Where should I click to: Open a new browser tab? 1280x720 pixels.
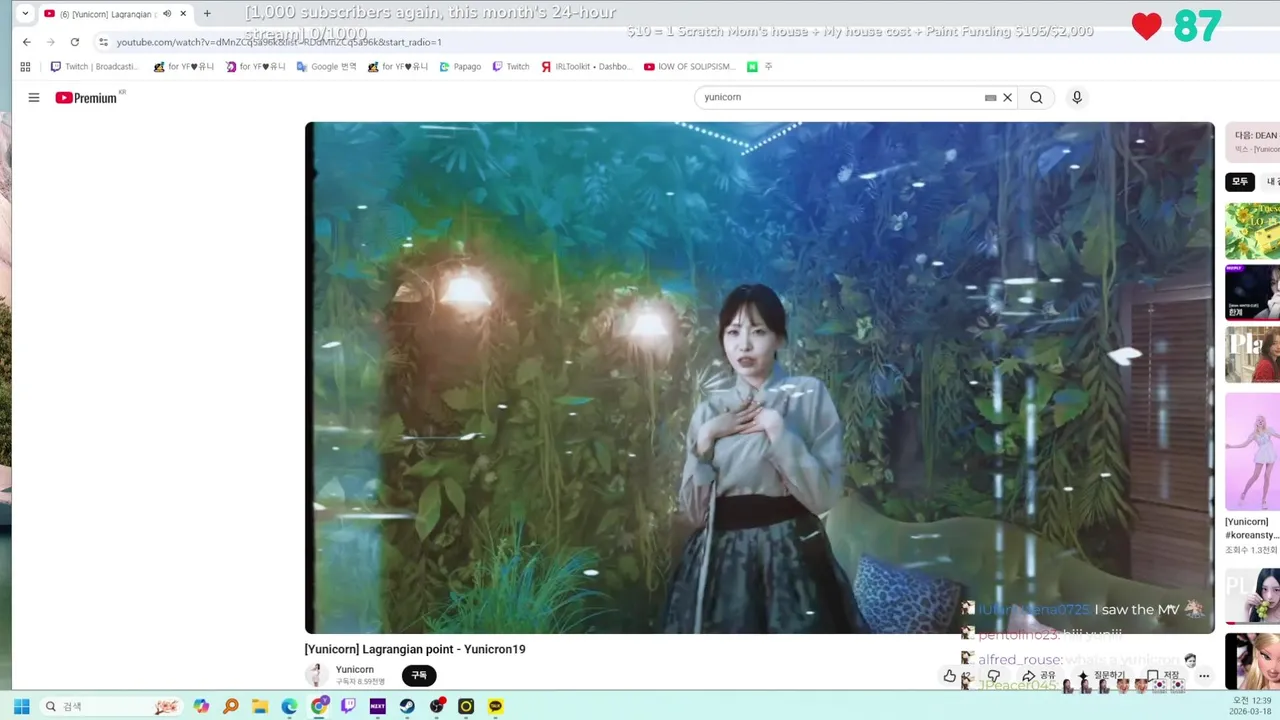(207, 13)
